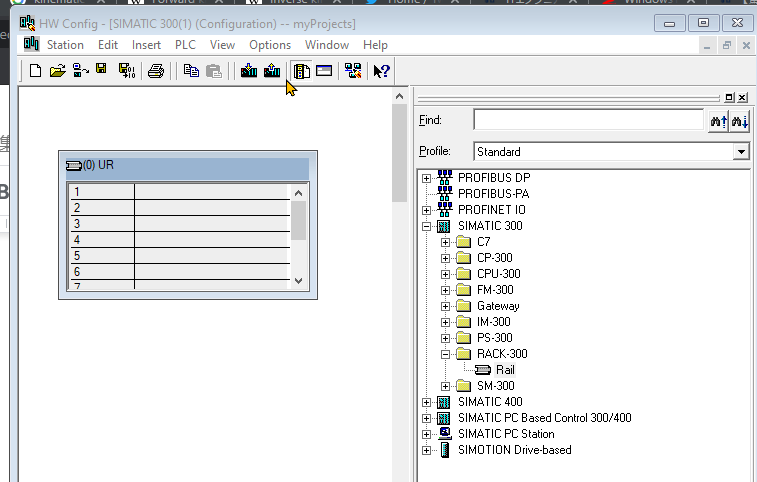Click the Find input field
Image resolution: width=757 pixels, height=482 pixels.
coord(588,120)
